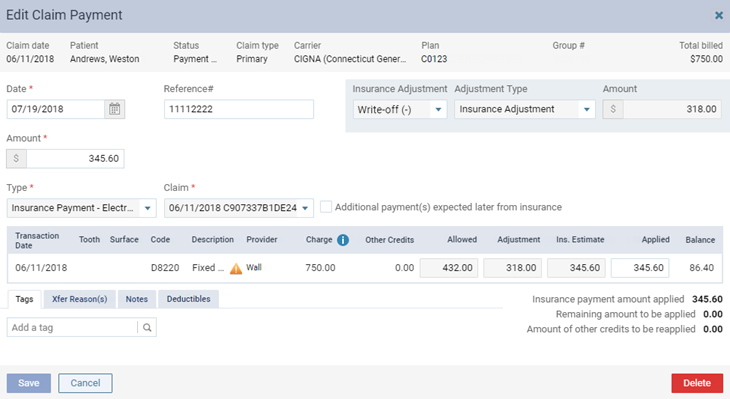Click the Save button
The image size is (730, 399).
click(x=29, y=383)
